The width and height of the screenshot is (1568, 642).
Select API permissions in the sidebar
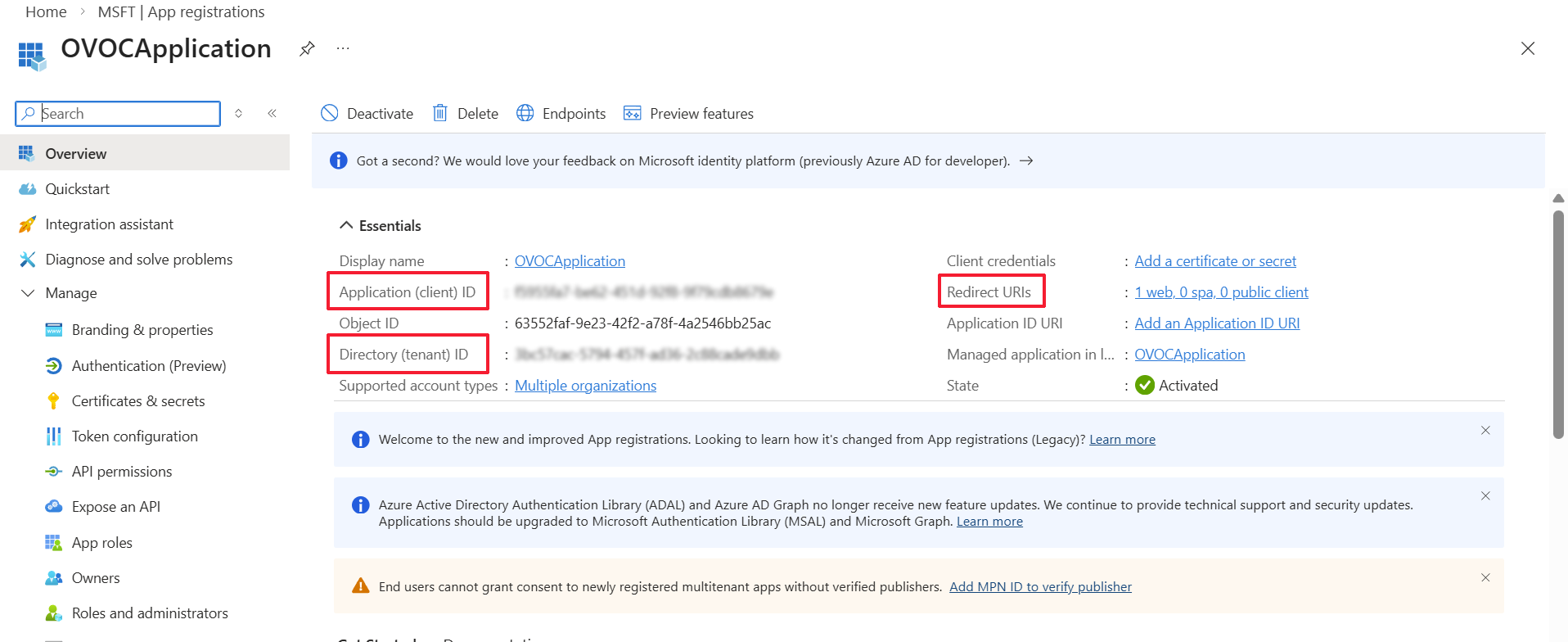[x=121, y=472]
